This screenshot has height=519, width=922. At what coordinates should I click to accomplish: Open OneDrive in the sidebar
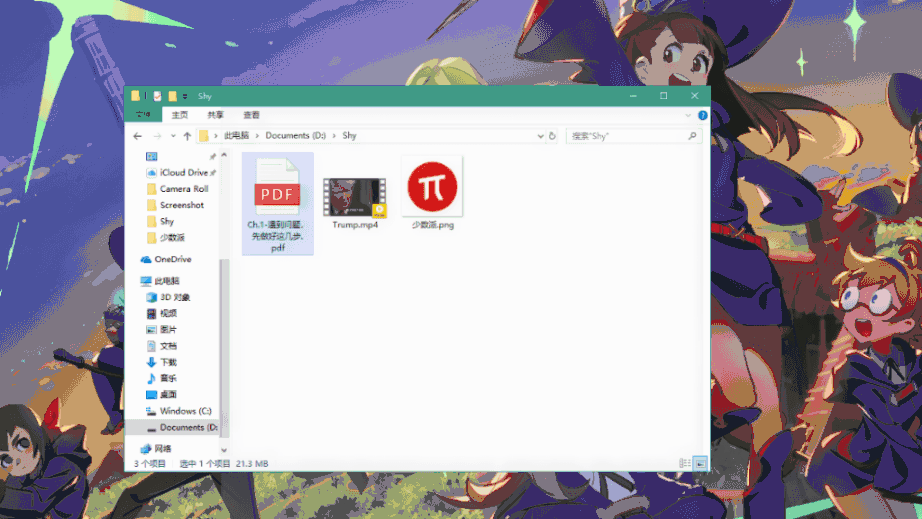pos(172,259)
